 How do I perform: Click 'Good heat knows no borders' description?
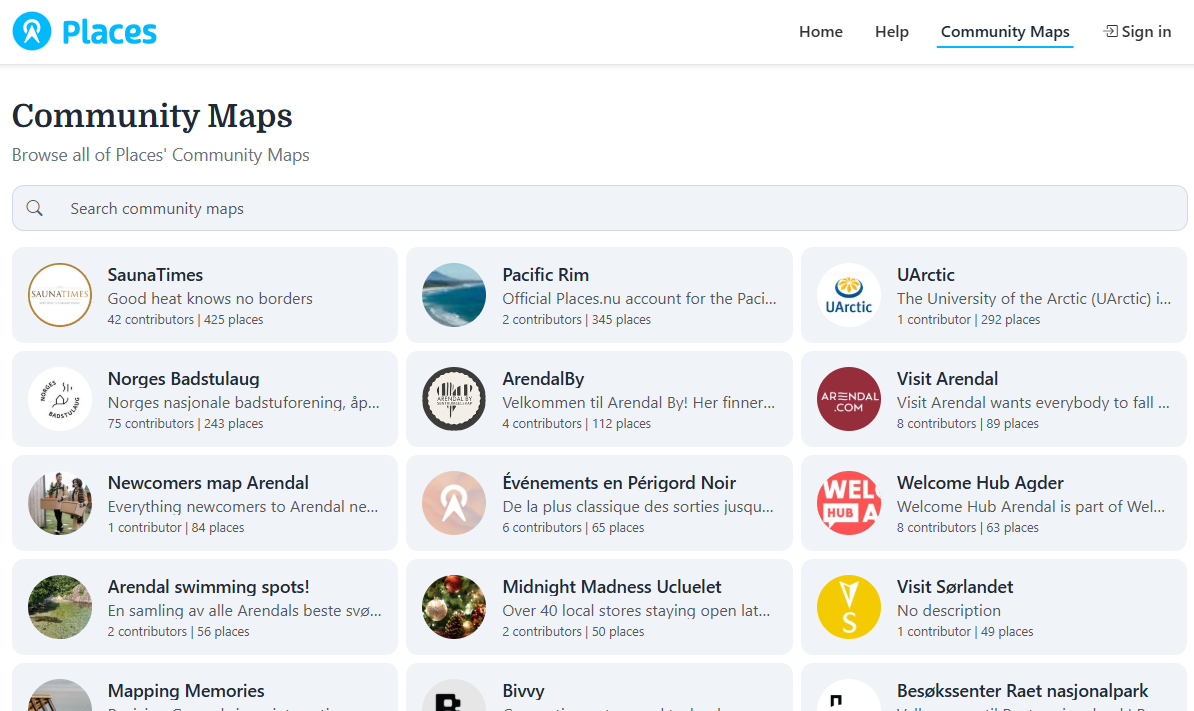click(x=210, y=298)
